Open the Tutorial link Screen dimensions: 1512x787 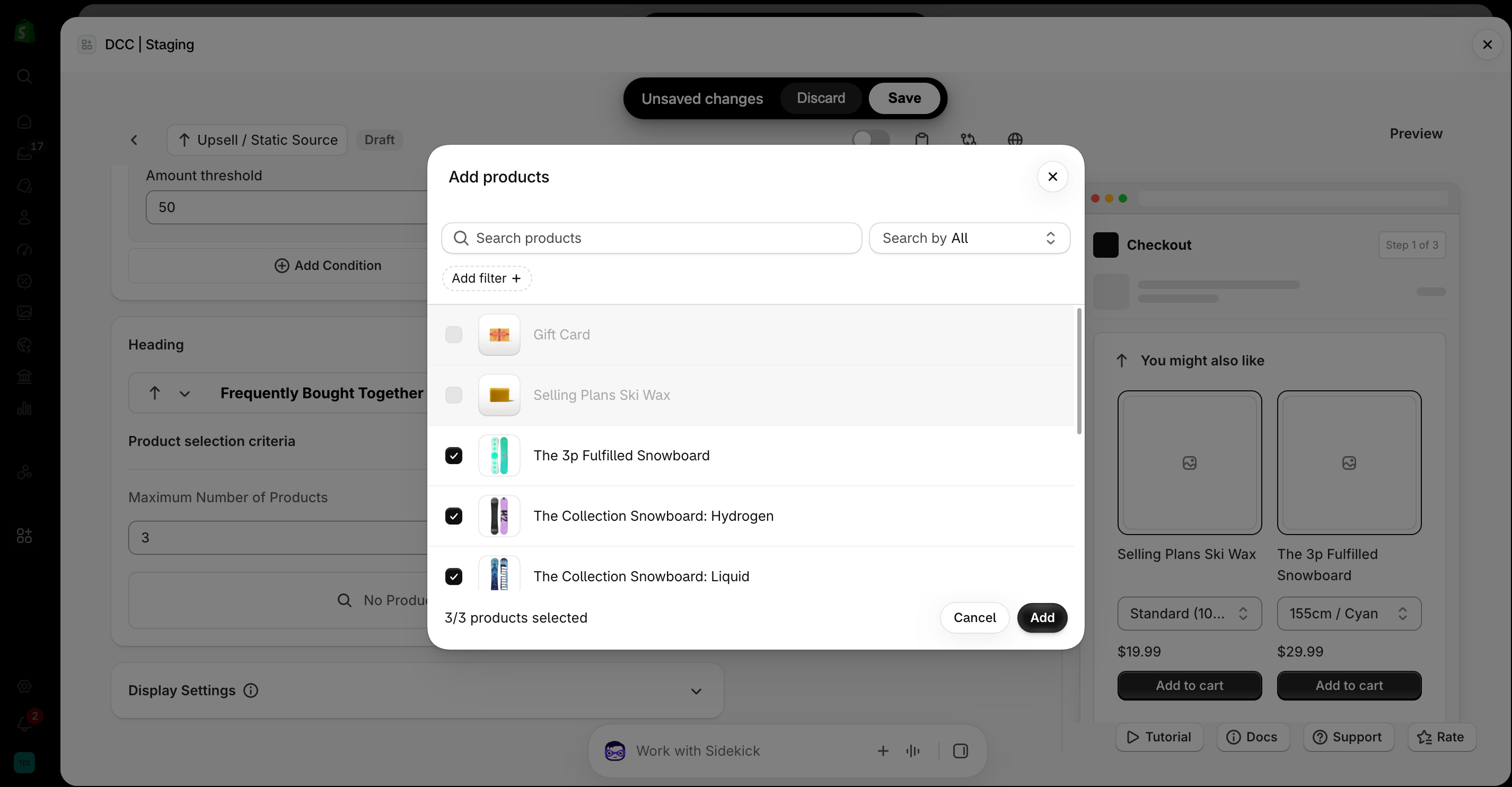[1159, 737]
